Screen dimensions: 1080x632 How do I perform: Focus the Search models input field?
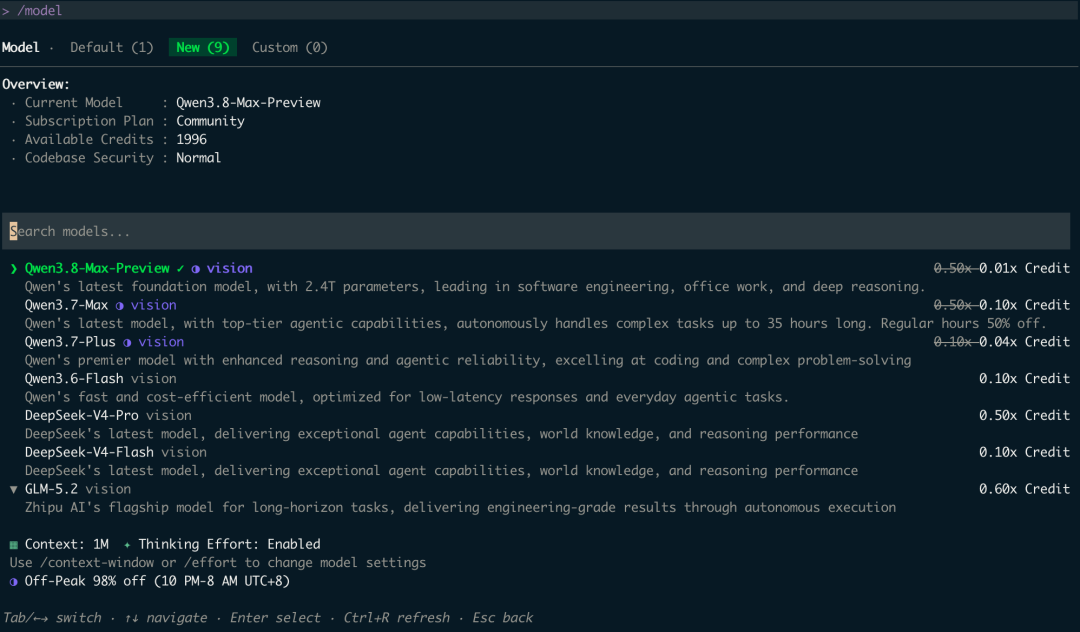tap(539, 231)
